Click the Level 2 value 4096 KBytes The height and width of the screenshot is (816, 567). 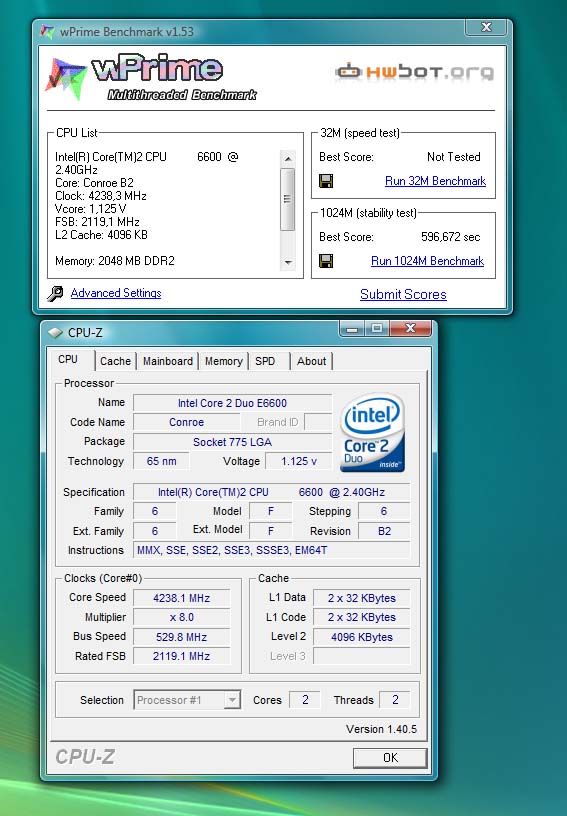pyautogui.click(x=362, y=637)
